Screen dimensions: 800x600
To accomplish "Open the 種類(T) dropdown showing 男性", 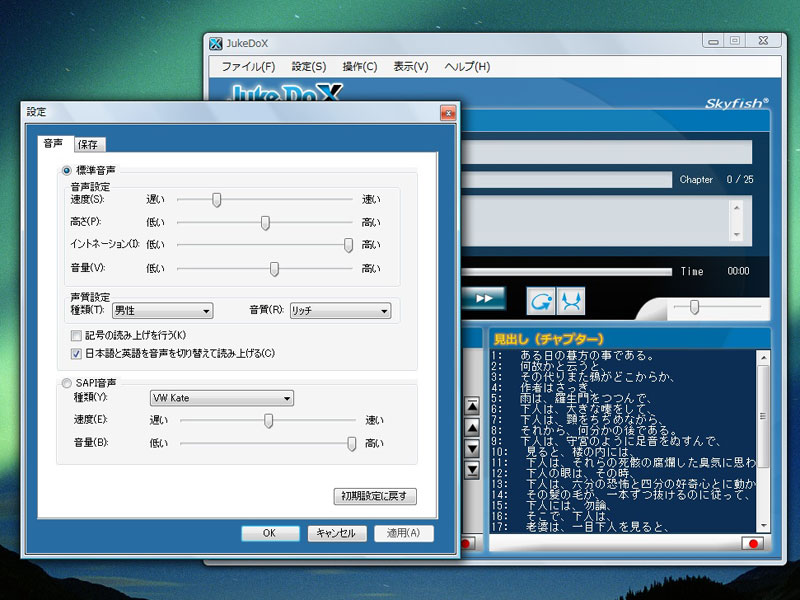I will (x=162, y=310).
